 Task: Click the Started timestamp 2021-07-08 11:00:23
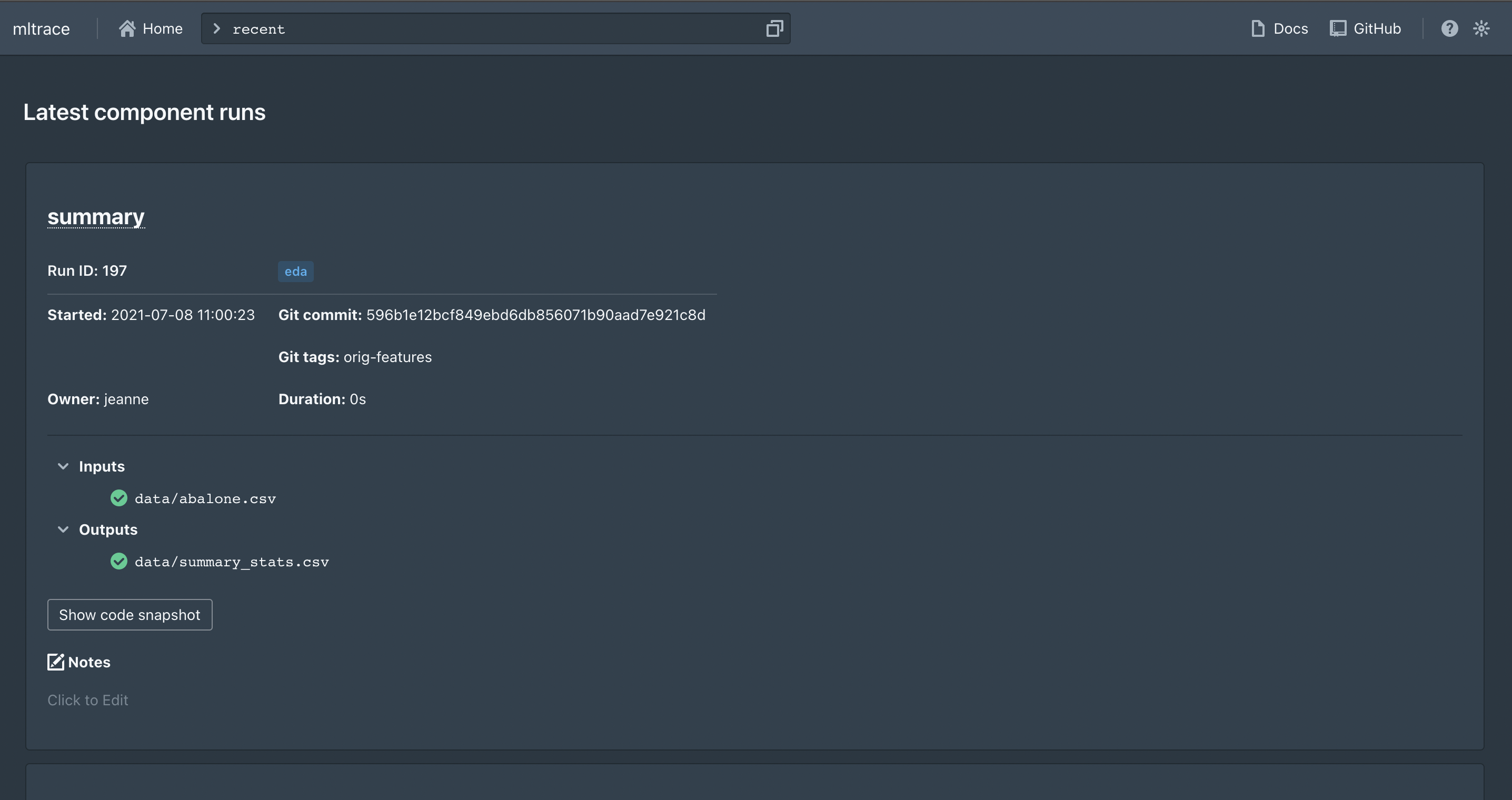[x=183, y=315]
